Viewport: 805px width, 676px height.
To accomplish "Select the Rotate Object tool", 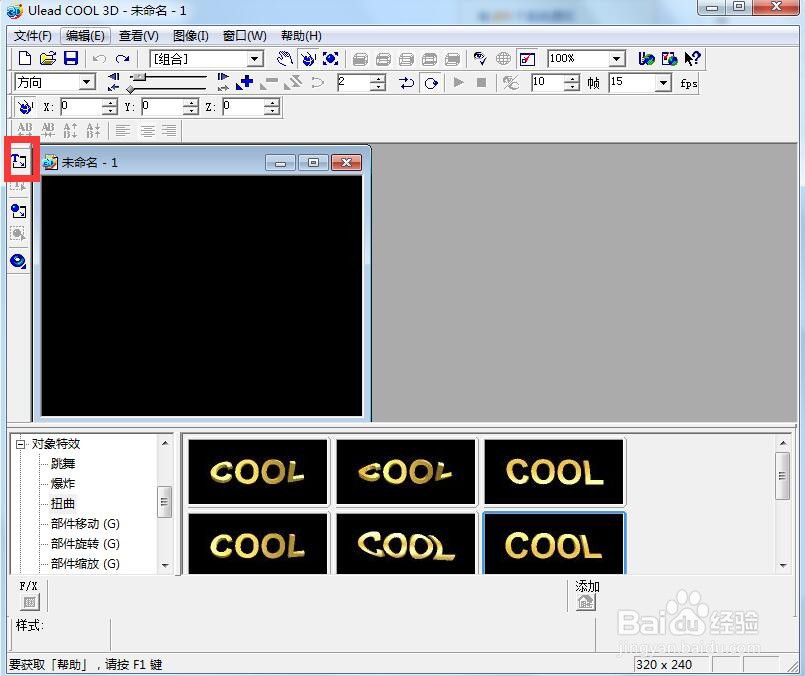I will (308, 59).
